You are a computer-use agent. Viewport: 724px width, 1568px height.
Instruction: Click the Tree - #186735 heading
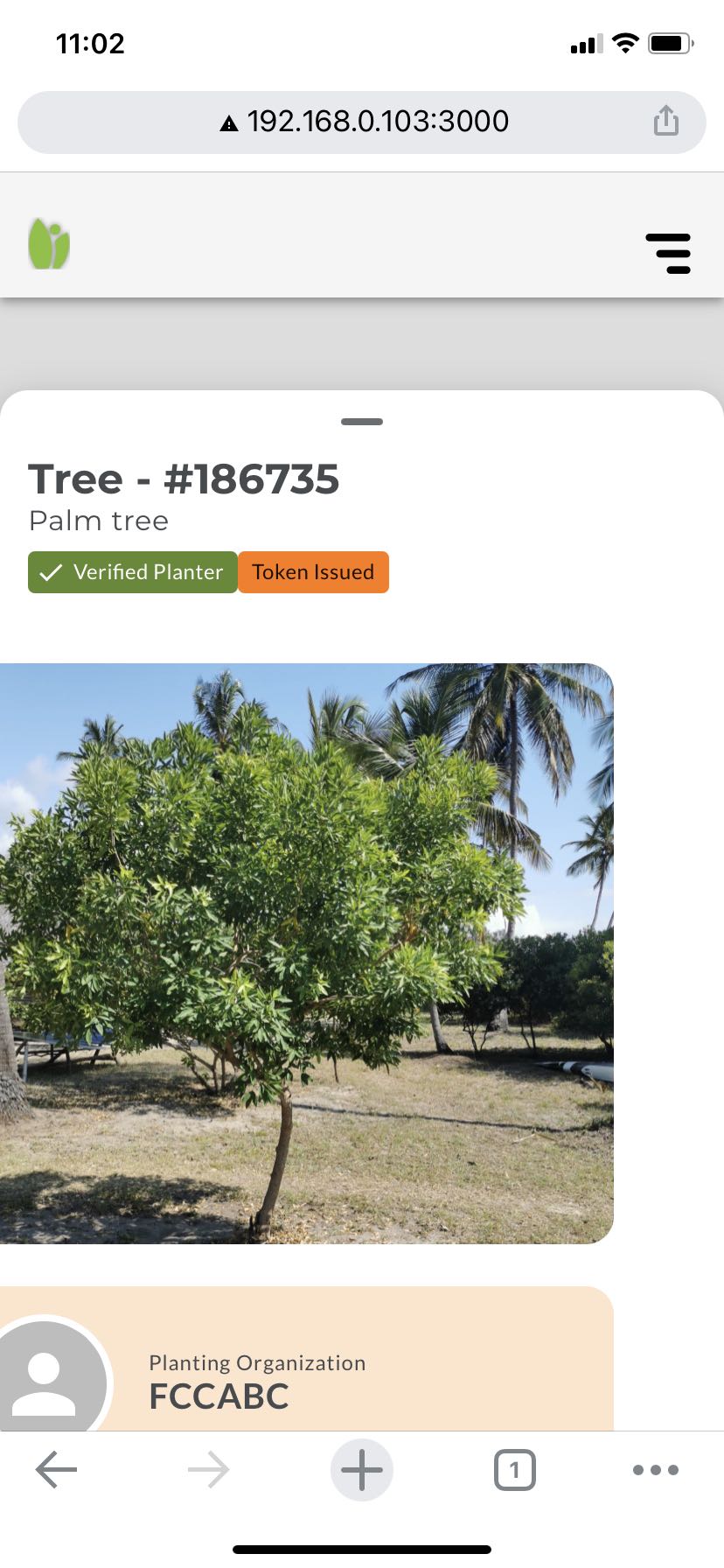click(184, 479)
